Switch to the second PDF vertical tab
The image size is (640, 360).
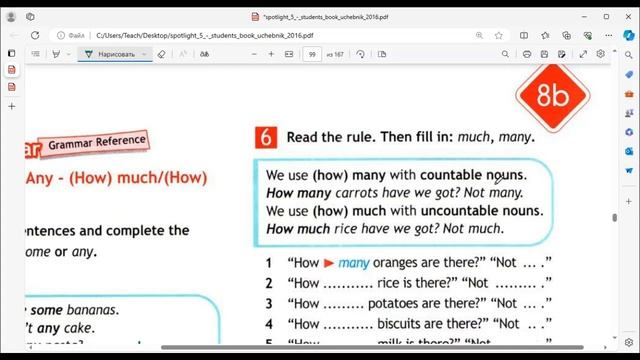11,87
